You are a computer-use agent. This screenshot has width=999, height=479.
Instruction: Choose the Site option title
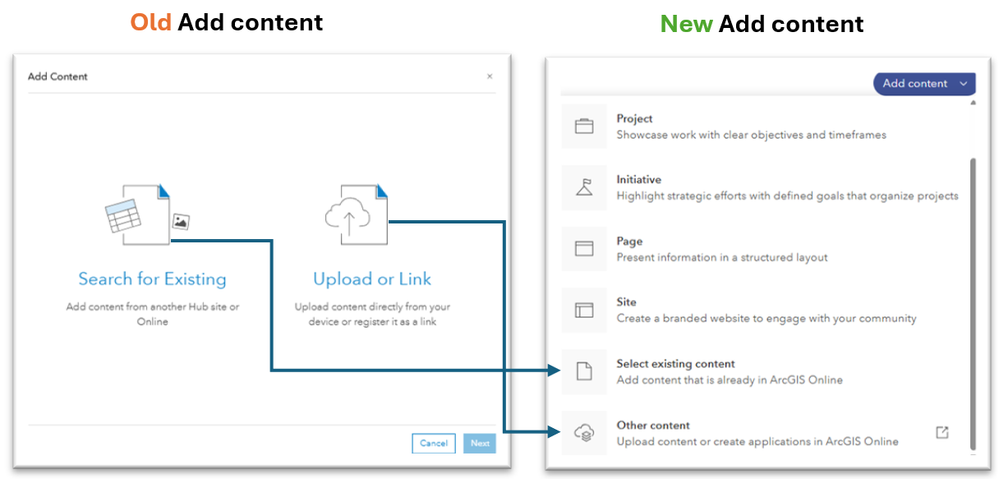pos(626,302)
